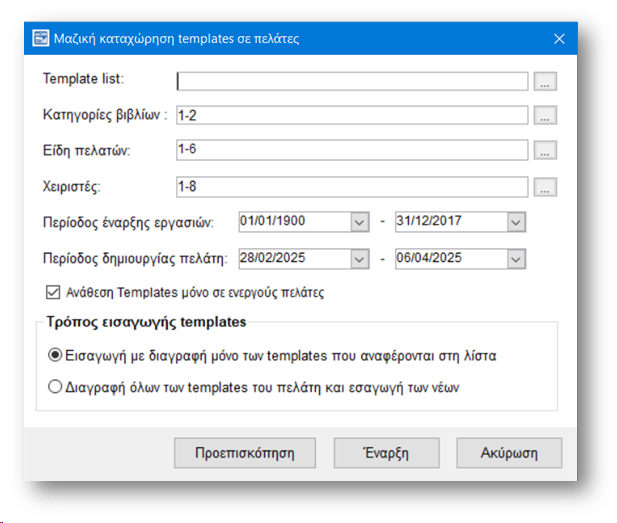Click the Είδη πελατών field containing 1-6
617x523 pixels.
352,151
